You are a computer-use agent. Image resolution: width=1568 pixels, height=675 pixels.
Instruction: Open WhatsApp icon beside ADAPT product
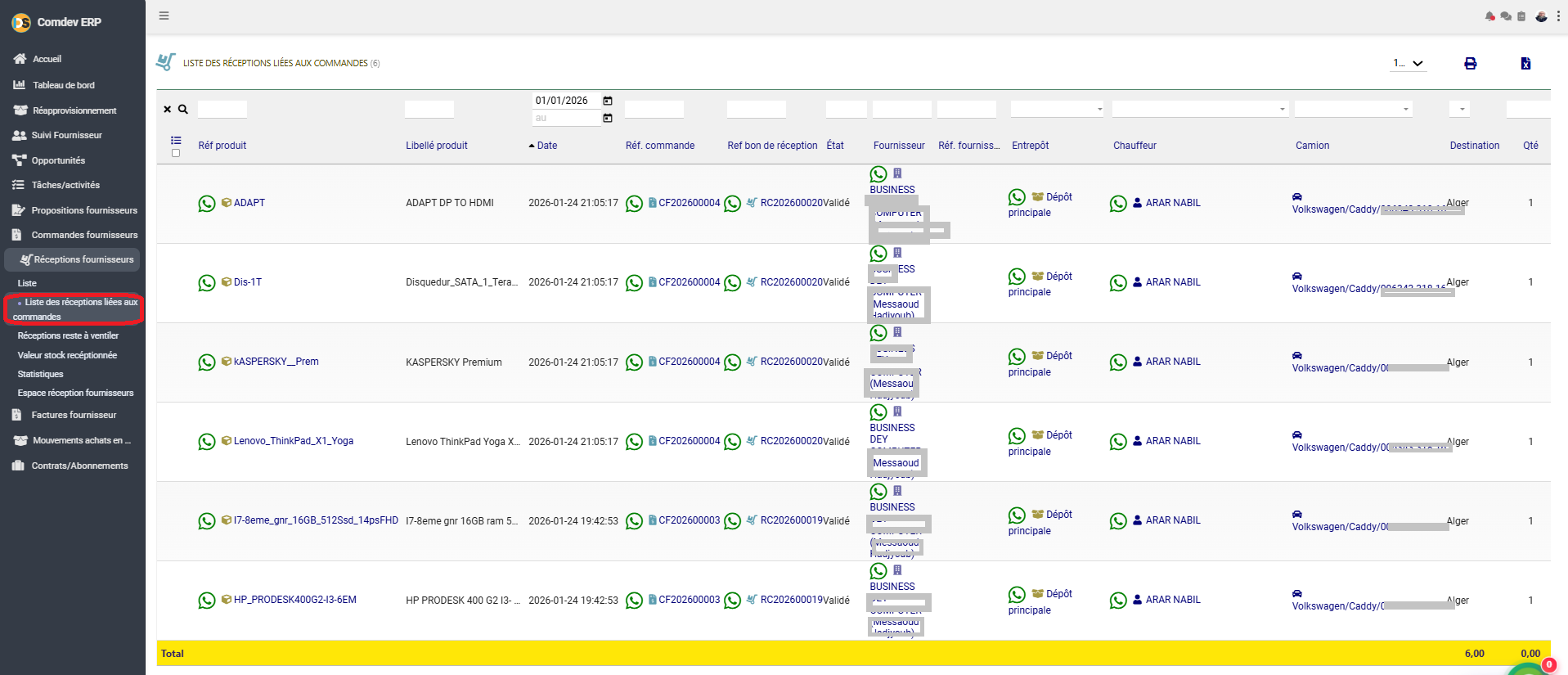point(207,203)
